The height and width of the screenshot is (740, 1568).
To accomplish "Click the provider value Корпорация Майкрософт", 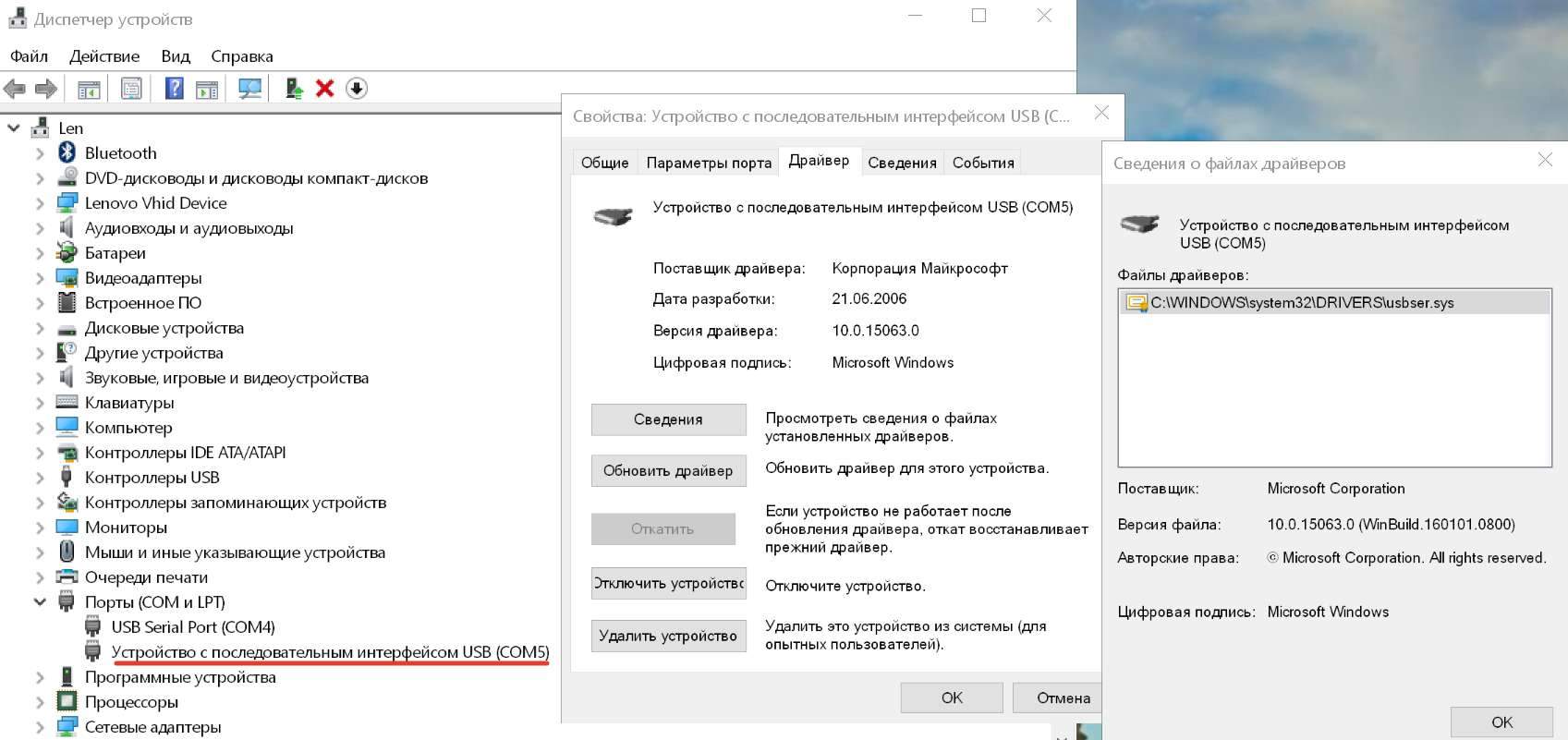I will point(919,268).
